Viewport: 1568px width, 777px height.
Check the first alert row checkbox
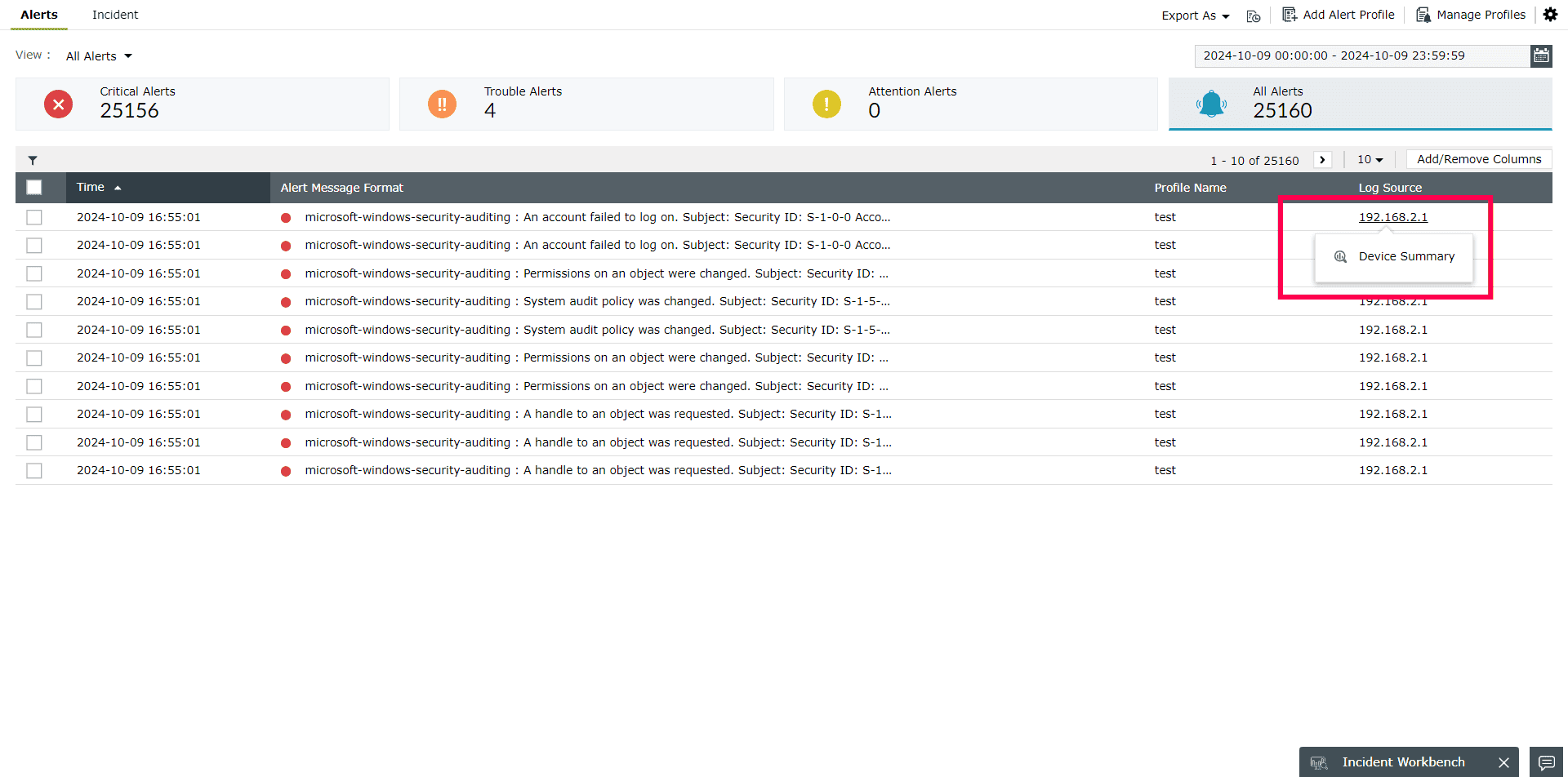(33, 217)
